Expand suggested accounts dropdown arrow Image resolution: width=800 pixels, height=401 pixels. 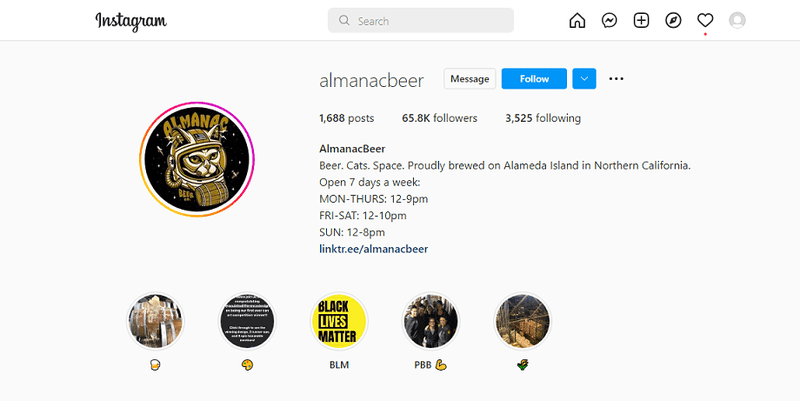point(584,79)
